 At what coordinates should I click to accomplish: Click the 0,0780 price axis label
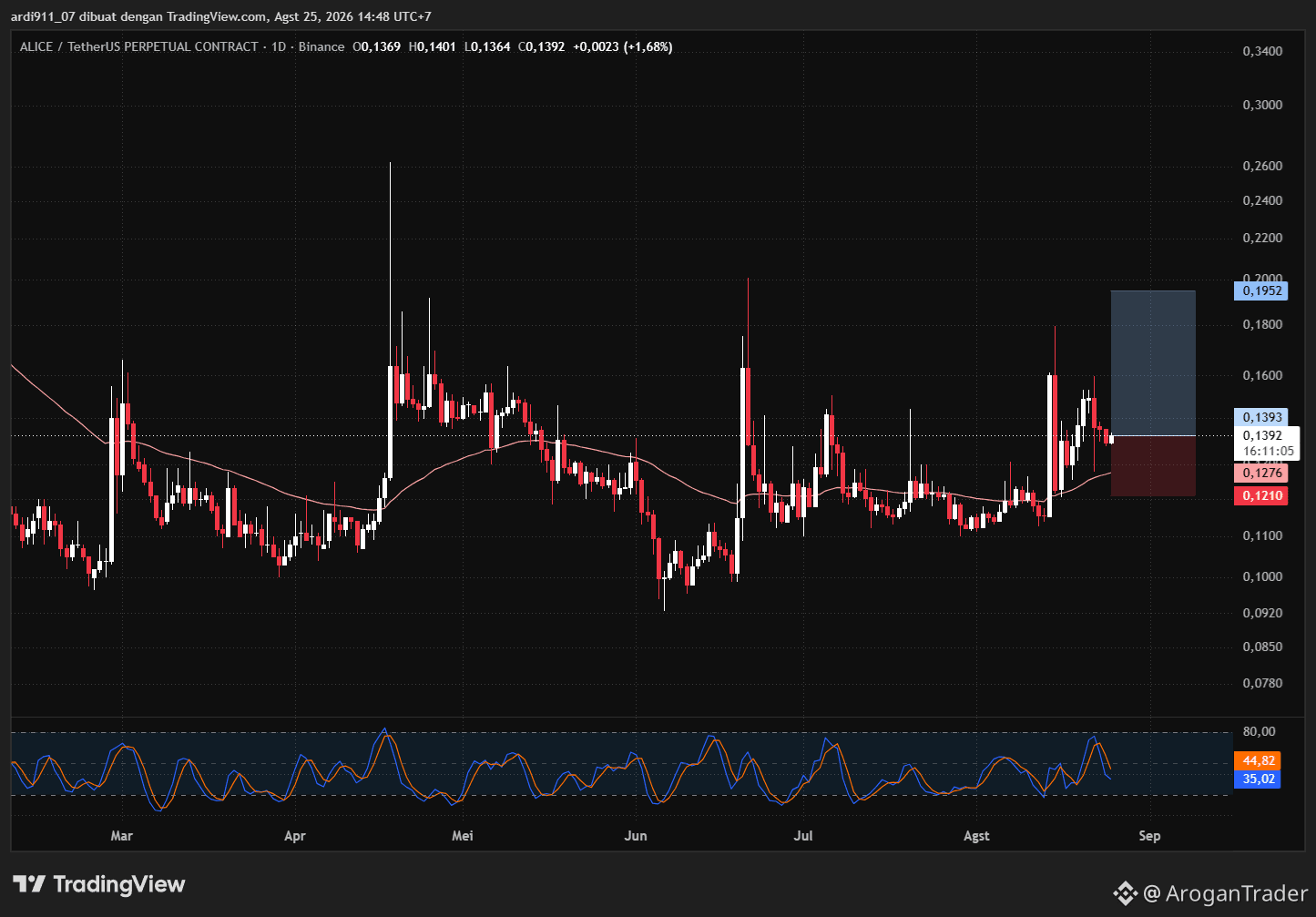pyautogui.click(x=1262, y=683)
